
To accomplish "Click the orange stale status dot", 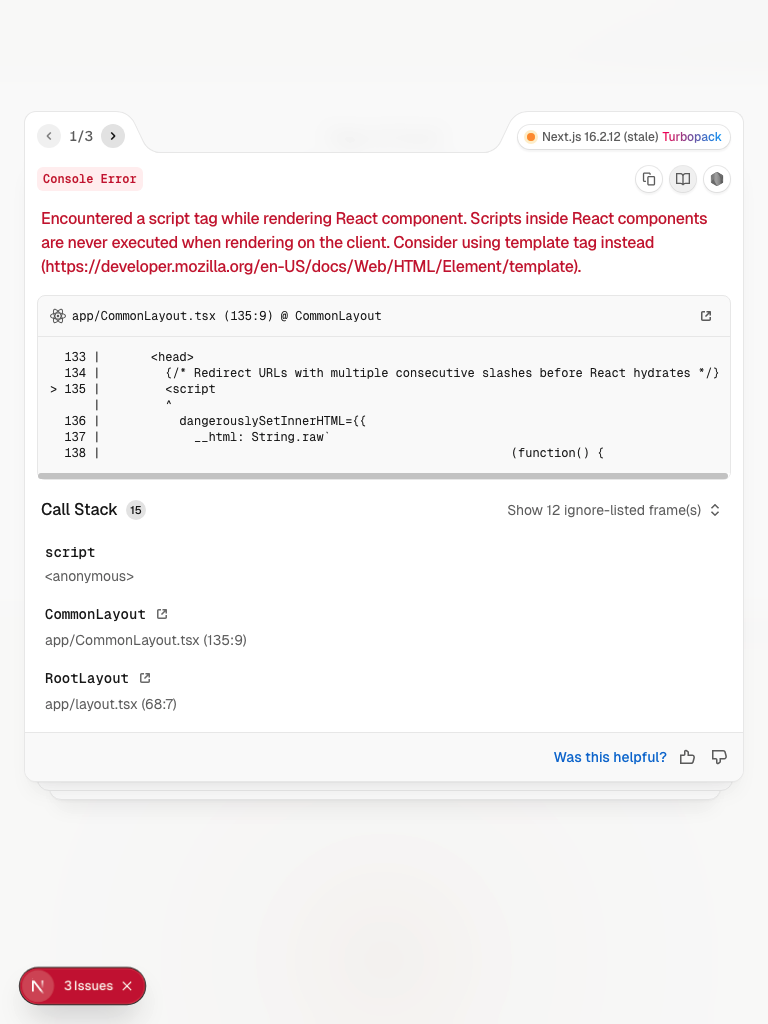I will pyautogui.click(x=531, y=137).
